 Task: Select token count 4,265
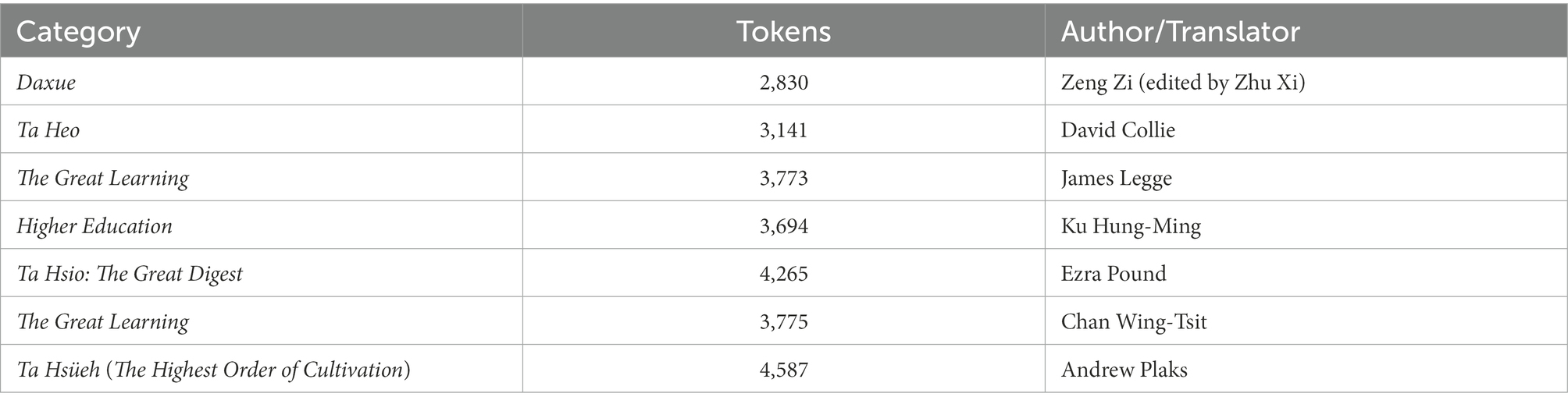click(783, 275)
